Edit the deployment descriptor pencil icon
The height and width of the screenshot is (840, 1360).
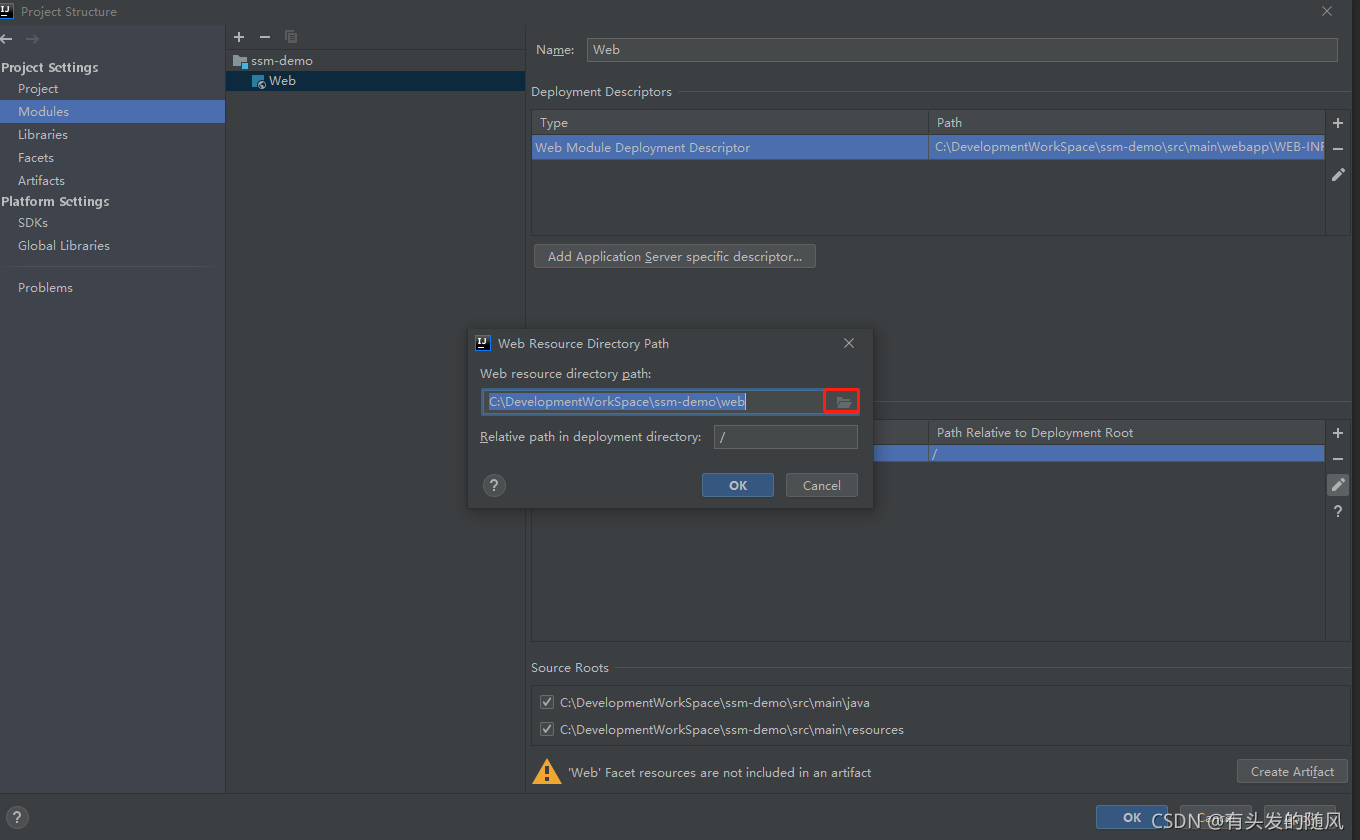(x=1338, y=175)
